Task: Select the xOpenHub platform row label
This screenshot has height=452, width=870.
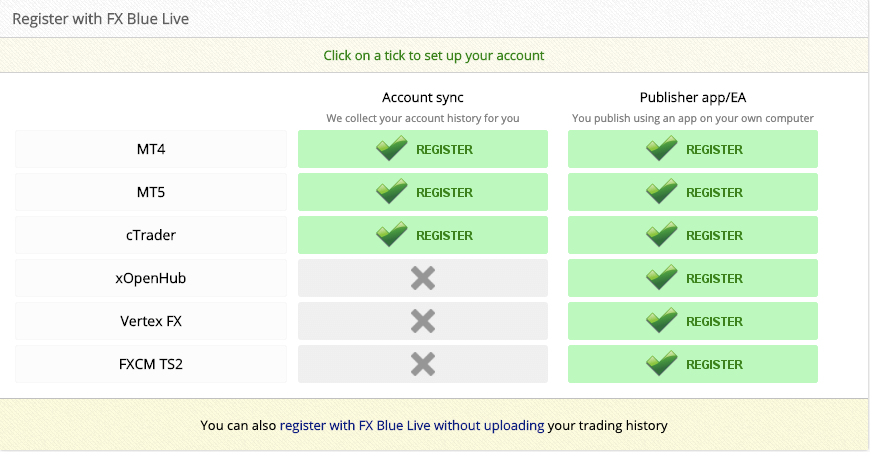Action: pyautogui.click(x=151, y=278)
